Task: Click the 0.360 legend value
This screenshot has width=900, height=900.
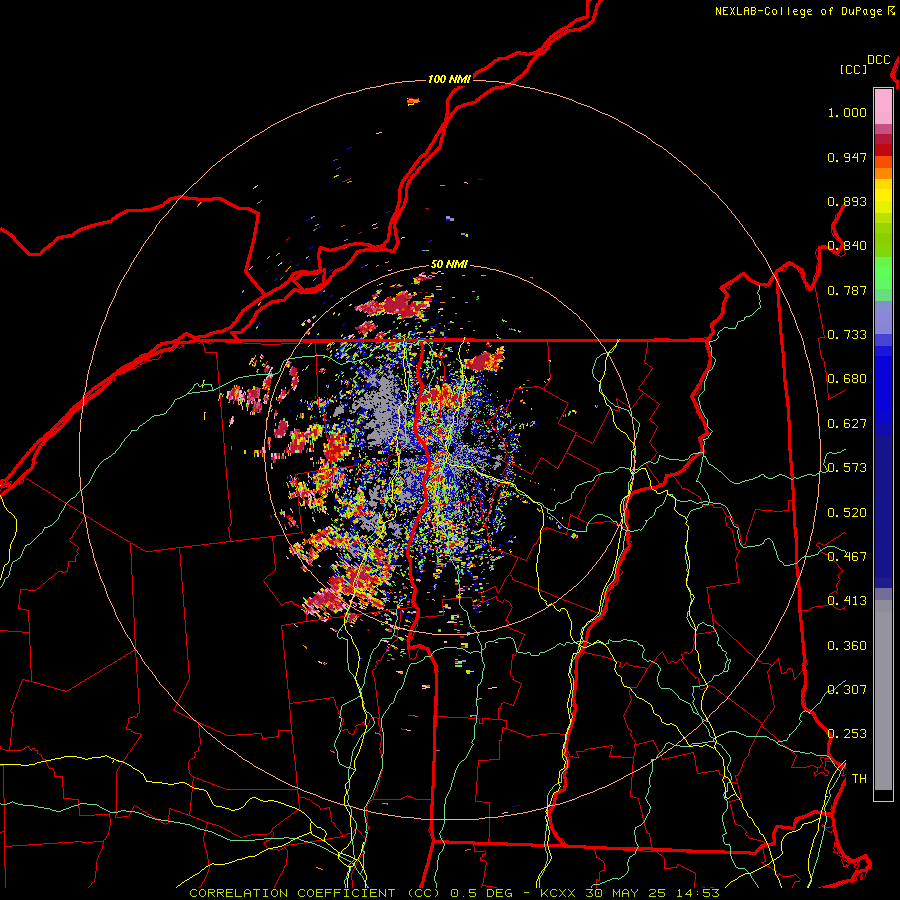Action: pos(847,646)
